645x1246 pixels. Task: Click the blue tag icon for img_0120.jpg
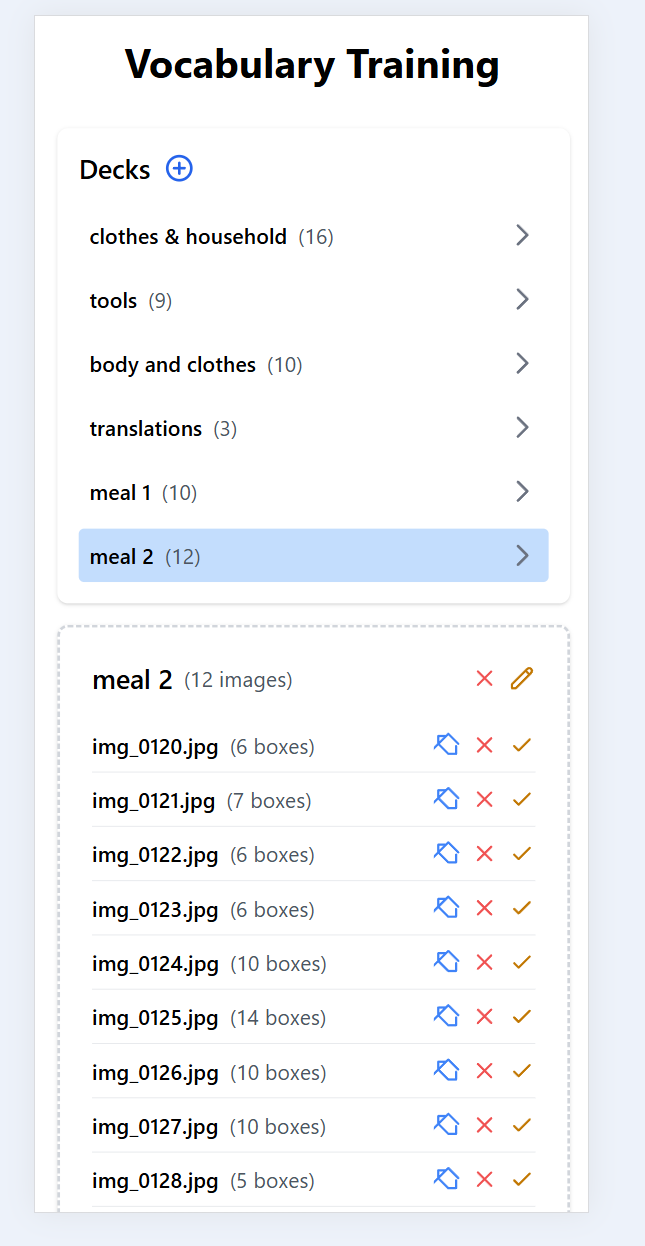coord(446,745)
